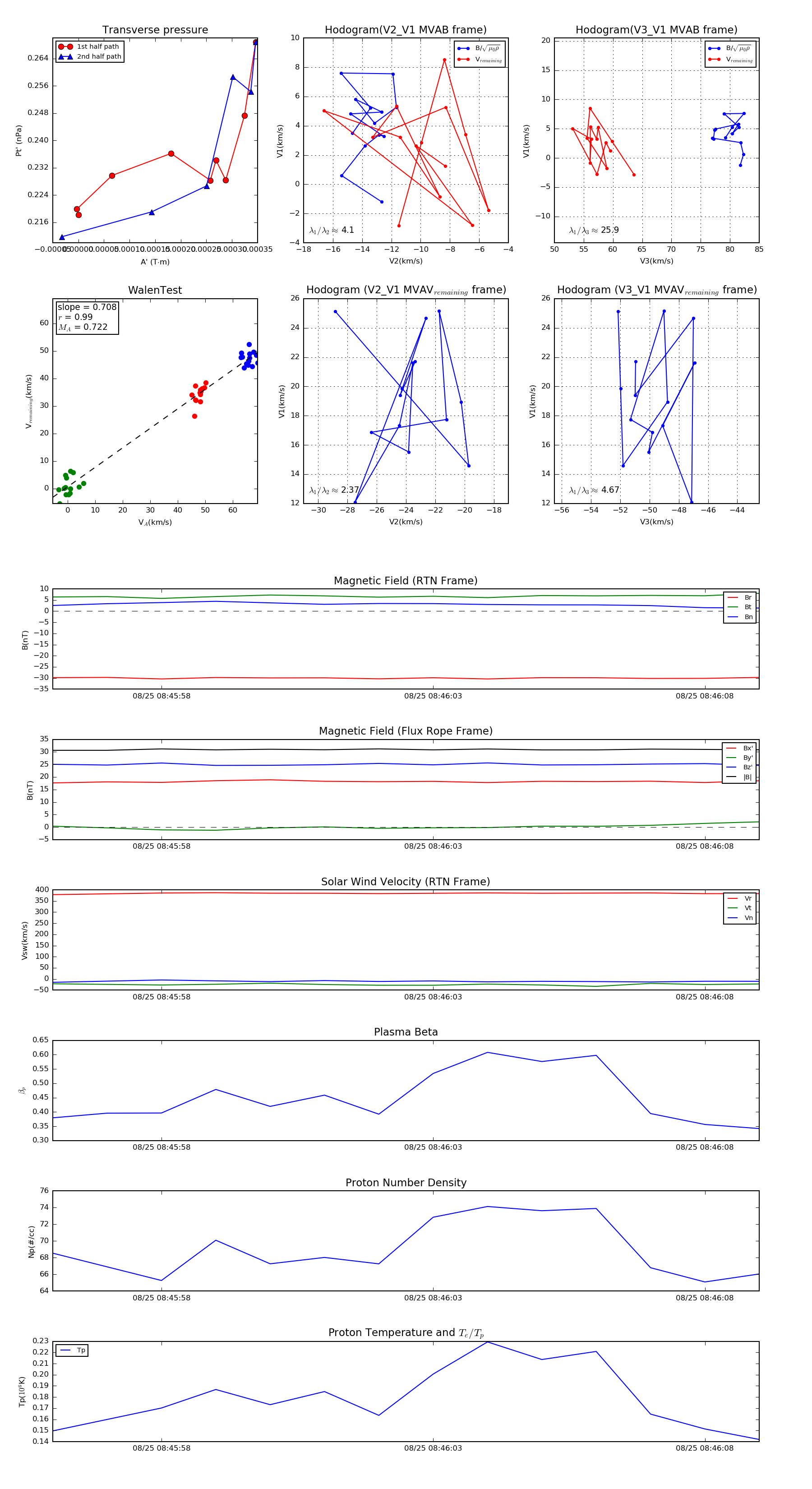Select the By' legend entry
The height and width of the screenshot is (1489, 812).
pyautogui.click(x=739, y=758)
